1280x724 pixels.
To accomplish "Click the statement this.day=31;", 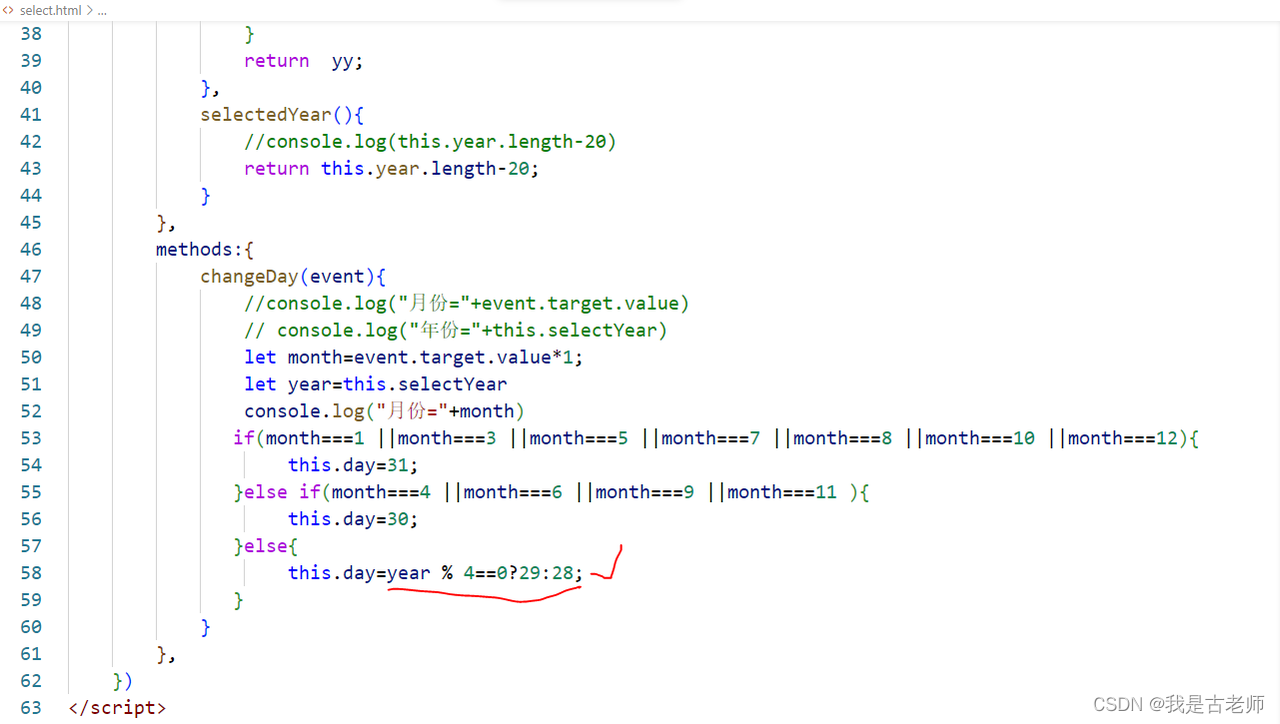I will [x=353, y=465].
